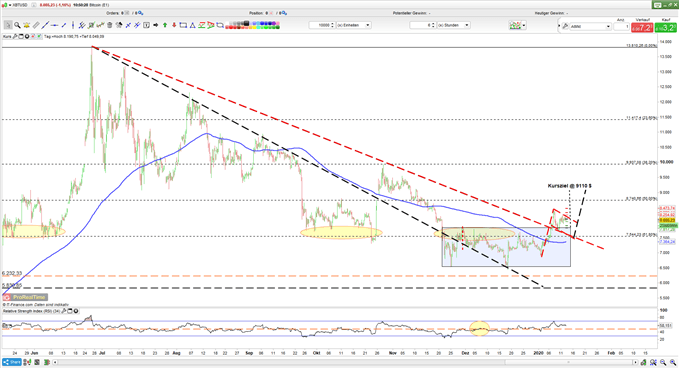Choose the black color swatch
679x368 pixels.
point(246,23)
